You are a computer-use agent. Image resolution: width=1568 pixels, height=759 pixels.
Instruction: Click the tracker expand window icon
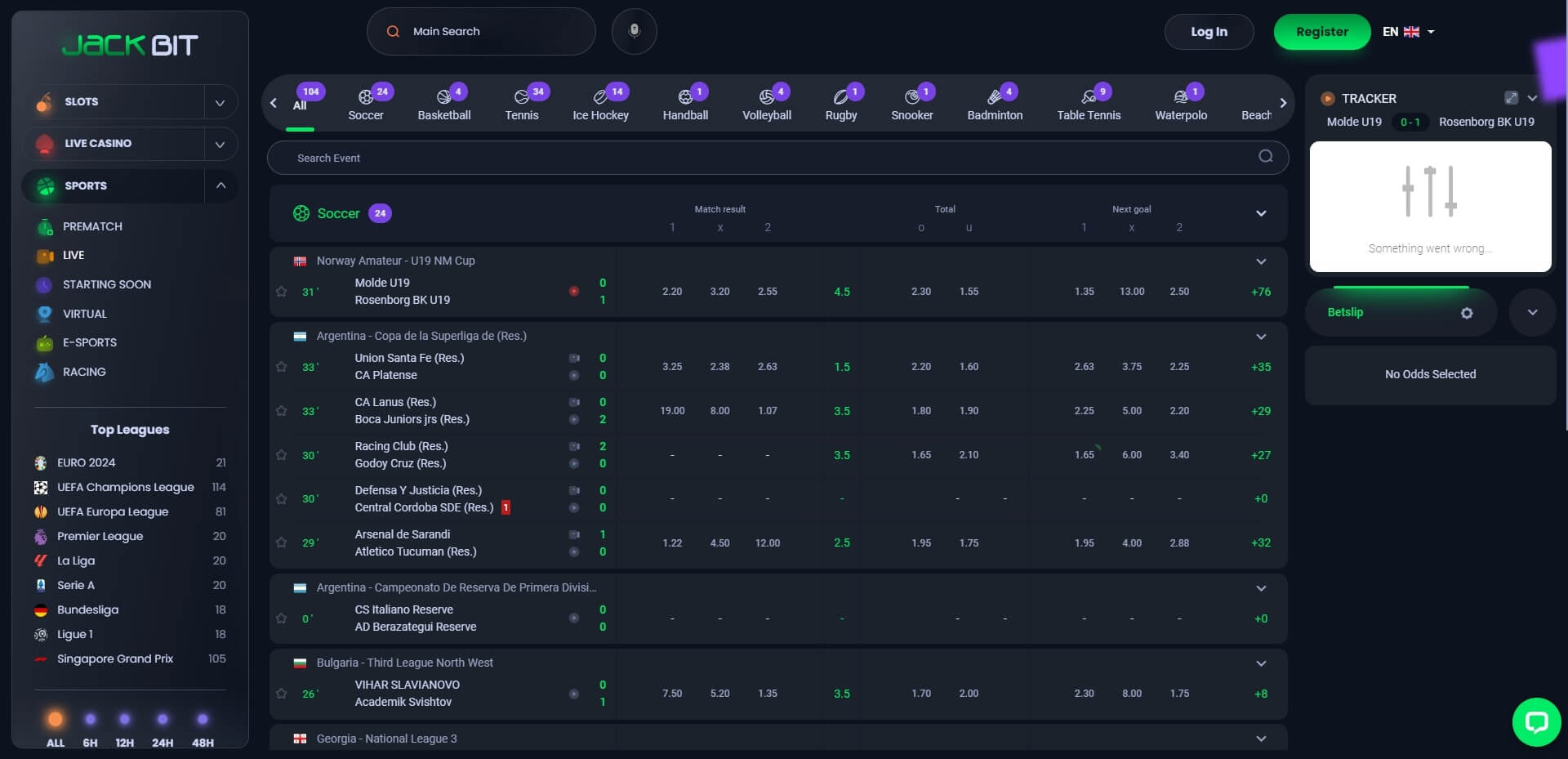coord(1511,98)
